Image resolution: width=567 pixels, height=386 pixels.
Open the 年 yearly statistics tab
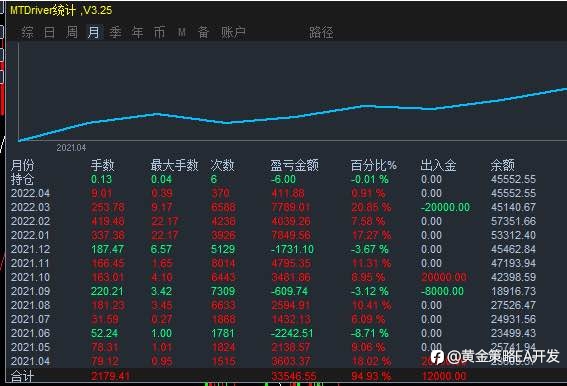click(137, 33)
